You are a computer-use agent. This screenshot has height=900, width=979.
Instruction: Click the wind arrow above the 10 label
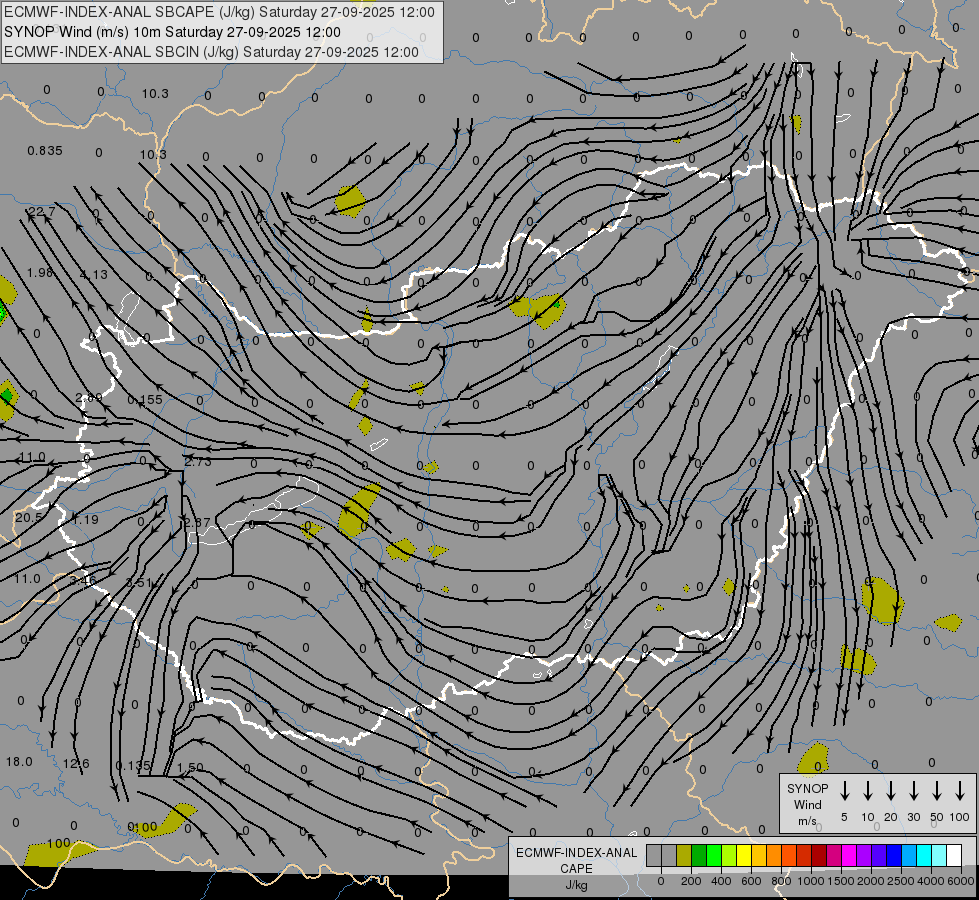click(x=868, y=790)
